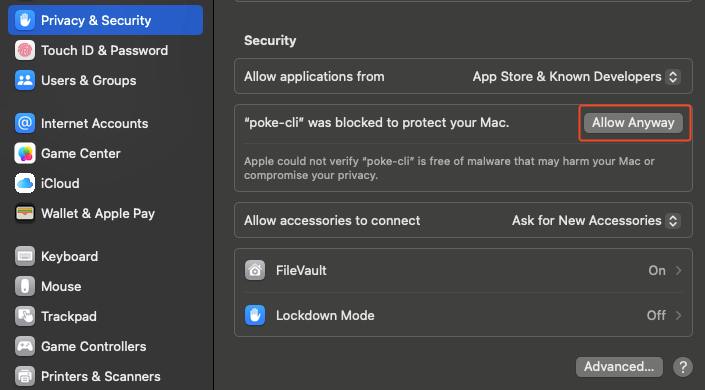705x390 pixels.
Task: Click the Wallet & Apple Pay card icon
Action: [25, 213]
